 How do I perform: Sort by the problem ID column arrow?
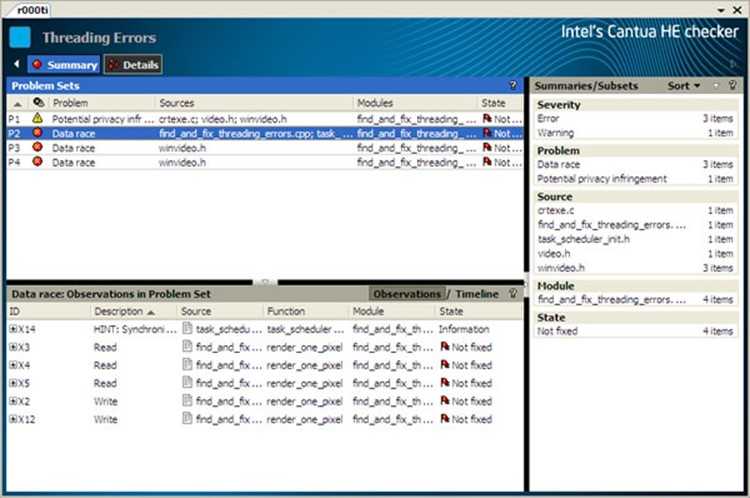pyautogui.click(x=17, y=103)
